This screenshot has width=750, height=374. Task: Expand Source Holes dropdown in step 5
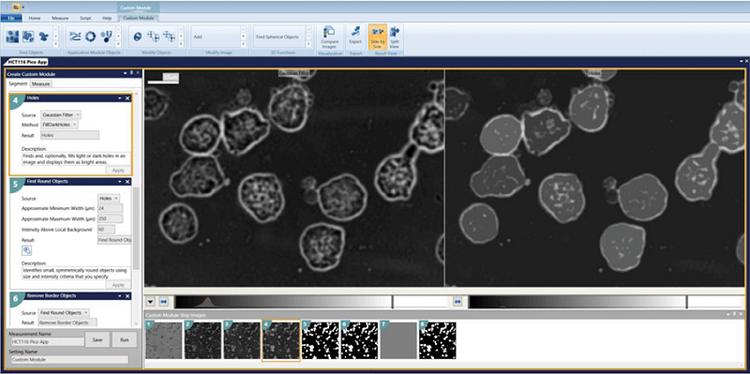click(x=109, y=198)
